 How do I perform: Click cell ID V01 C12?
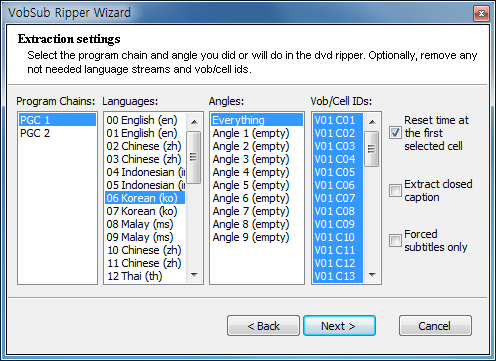coord(338,263)
